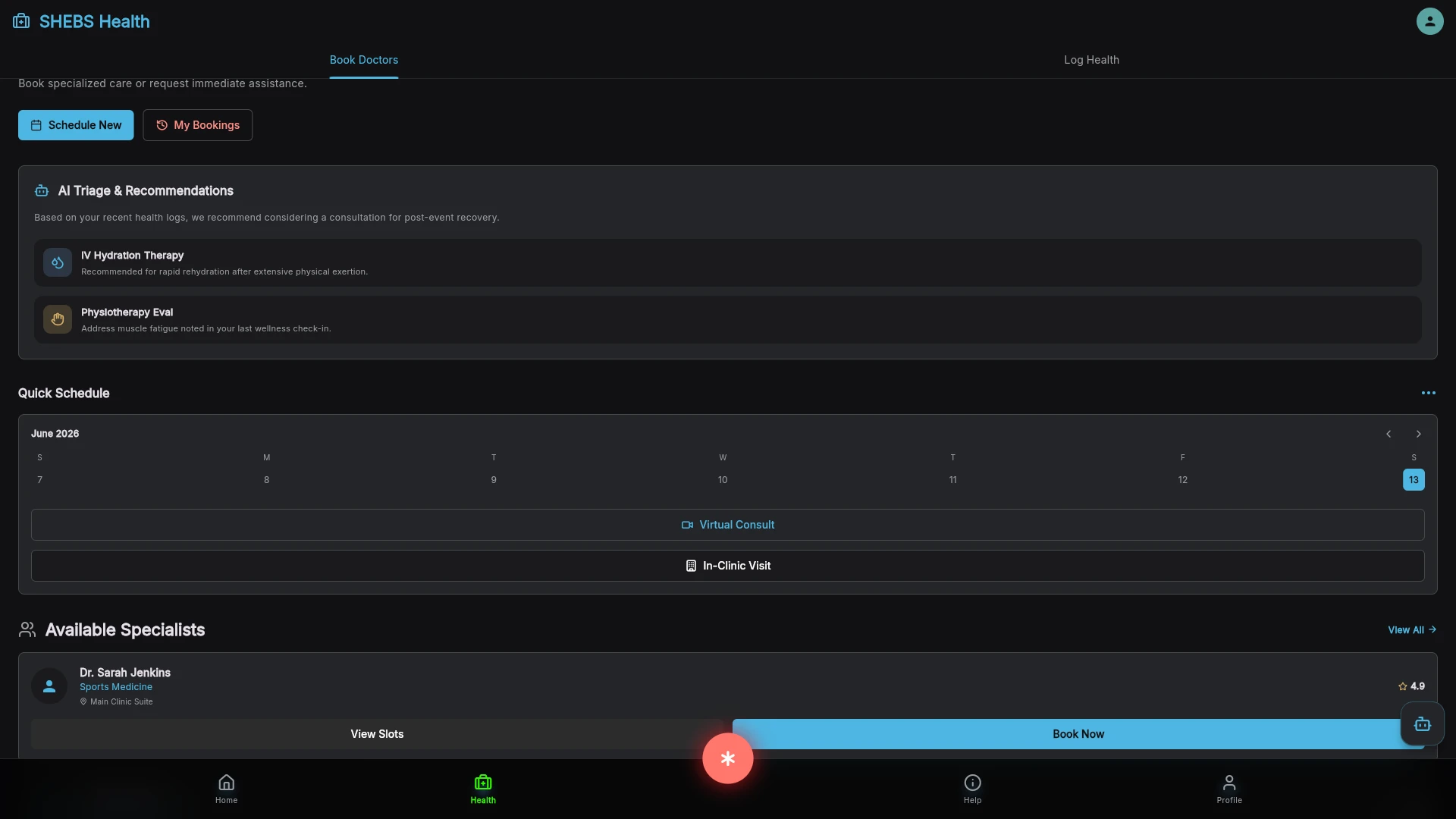Go to Home in bottom navigation

(226, 789)
